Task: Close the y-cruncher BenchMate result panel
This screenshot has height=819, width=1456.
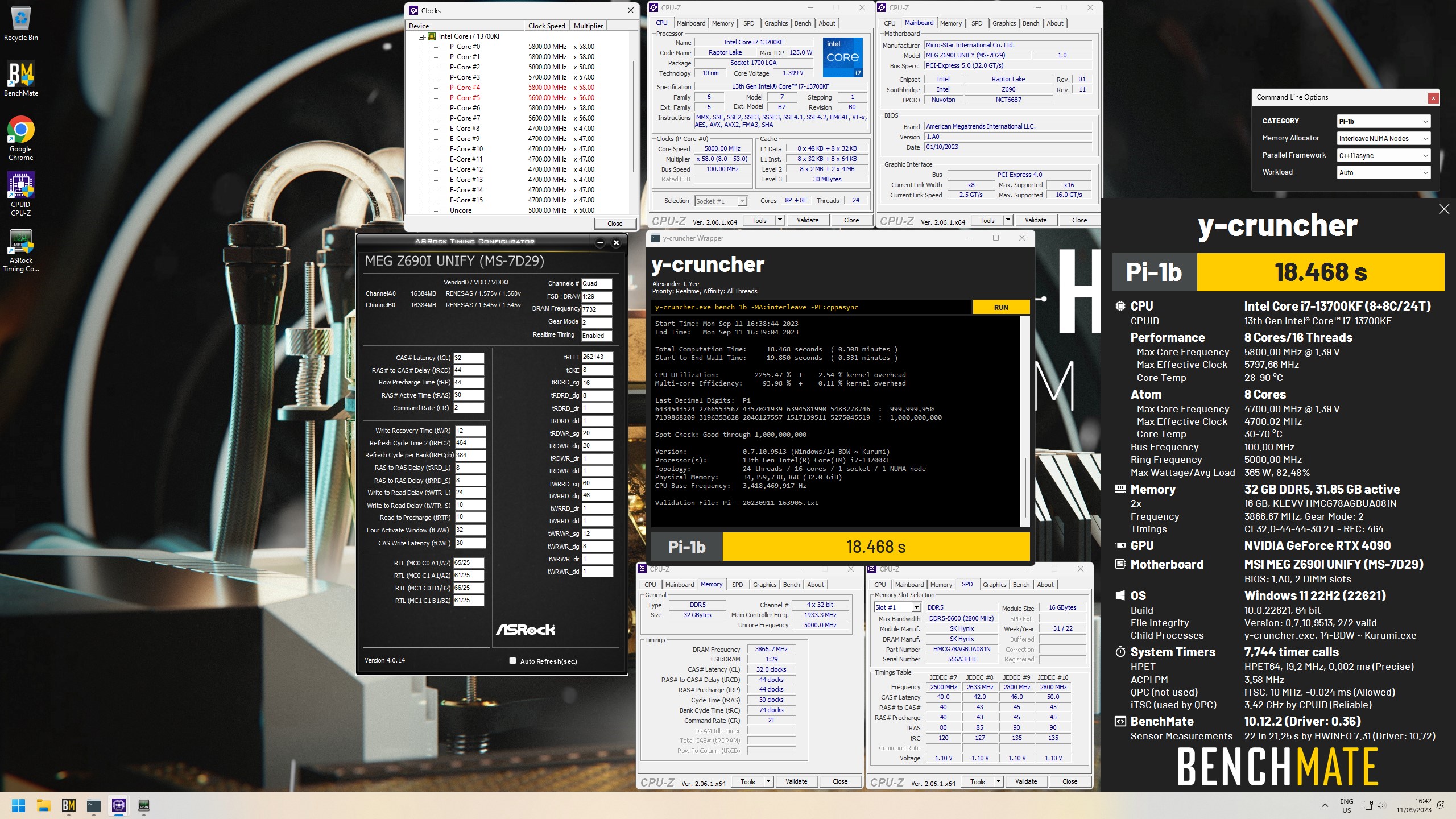Action: pyautogui.click(x=1444, y=209)
